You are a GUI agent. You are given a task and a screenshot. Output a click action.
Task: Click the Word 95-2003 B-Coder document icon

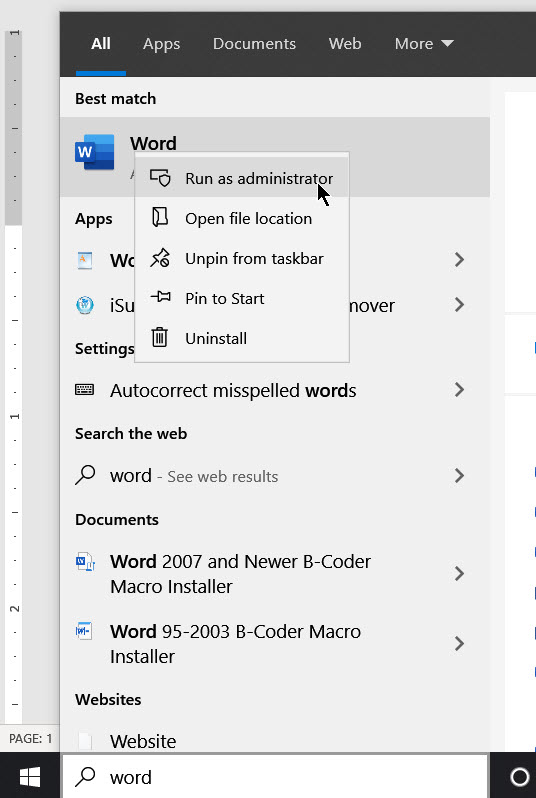(84, 631)
